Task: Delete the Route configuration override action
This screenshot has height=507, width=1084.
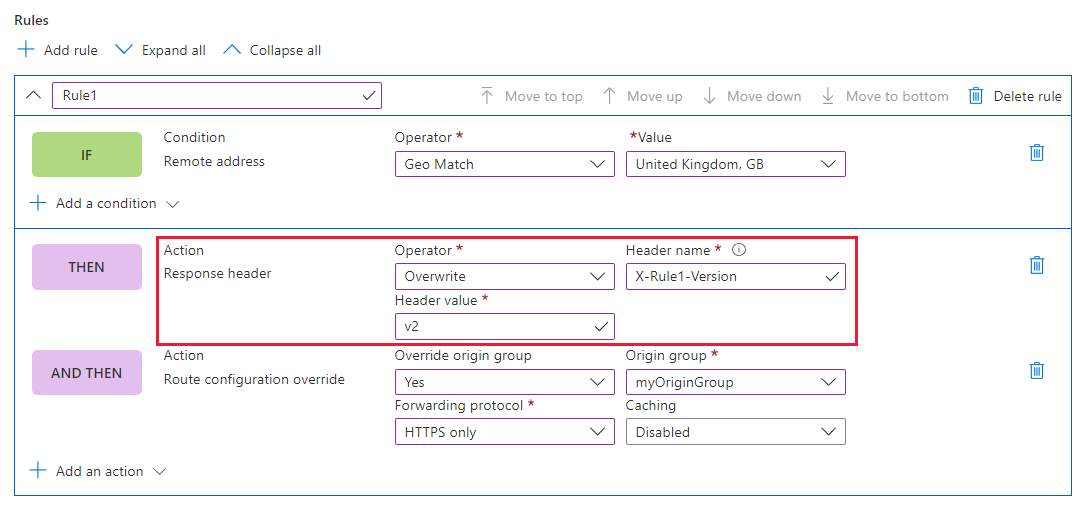Action: tap(1036, 370)
